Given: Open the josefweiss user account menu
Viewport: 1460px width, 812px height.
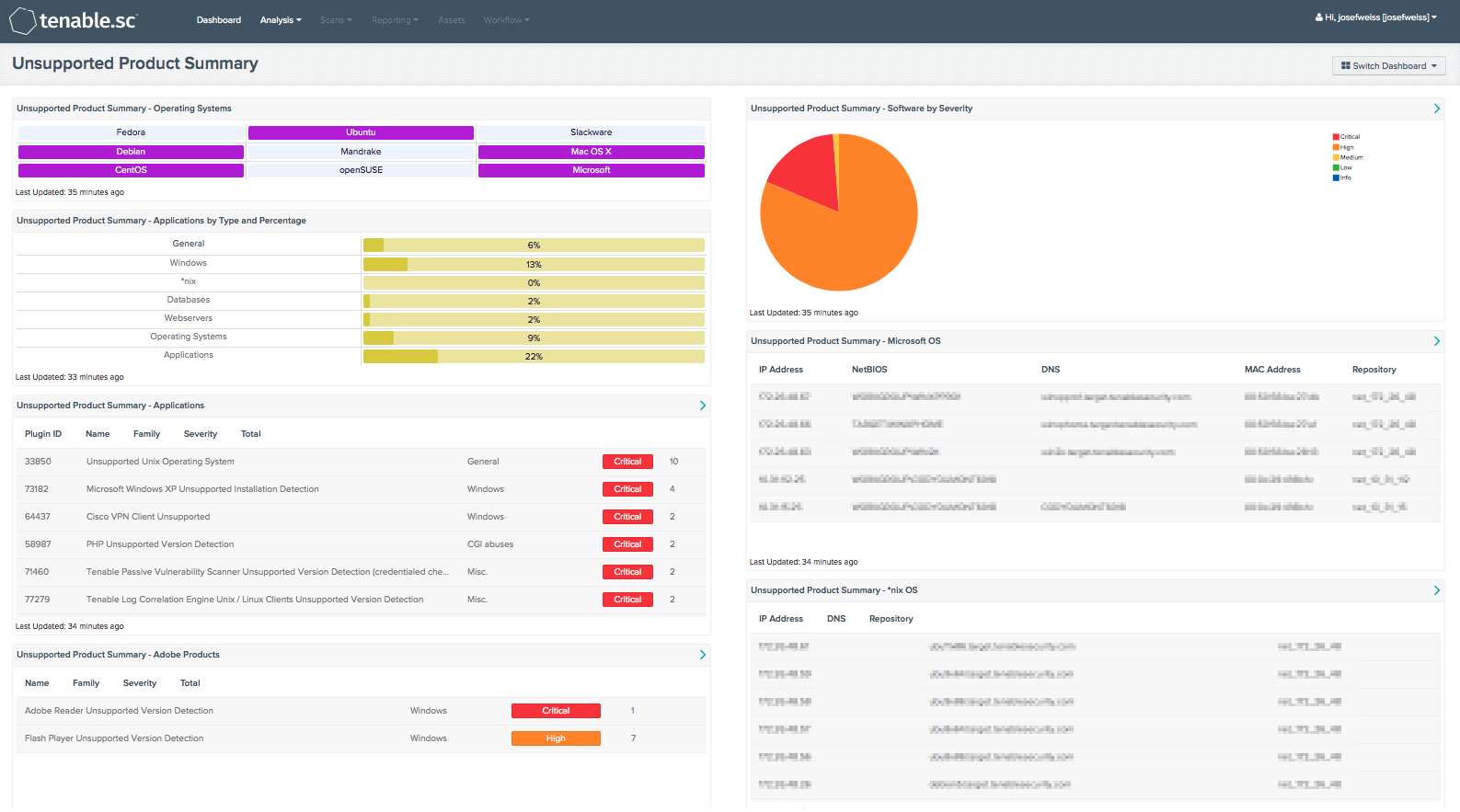Looking at the screenshot, I should [x=1375, y=17].
